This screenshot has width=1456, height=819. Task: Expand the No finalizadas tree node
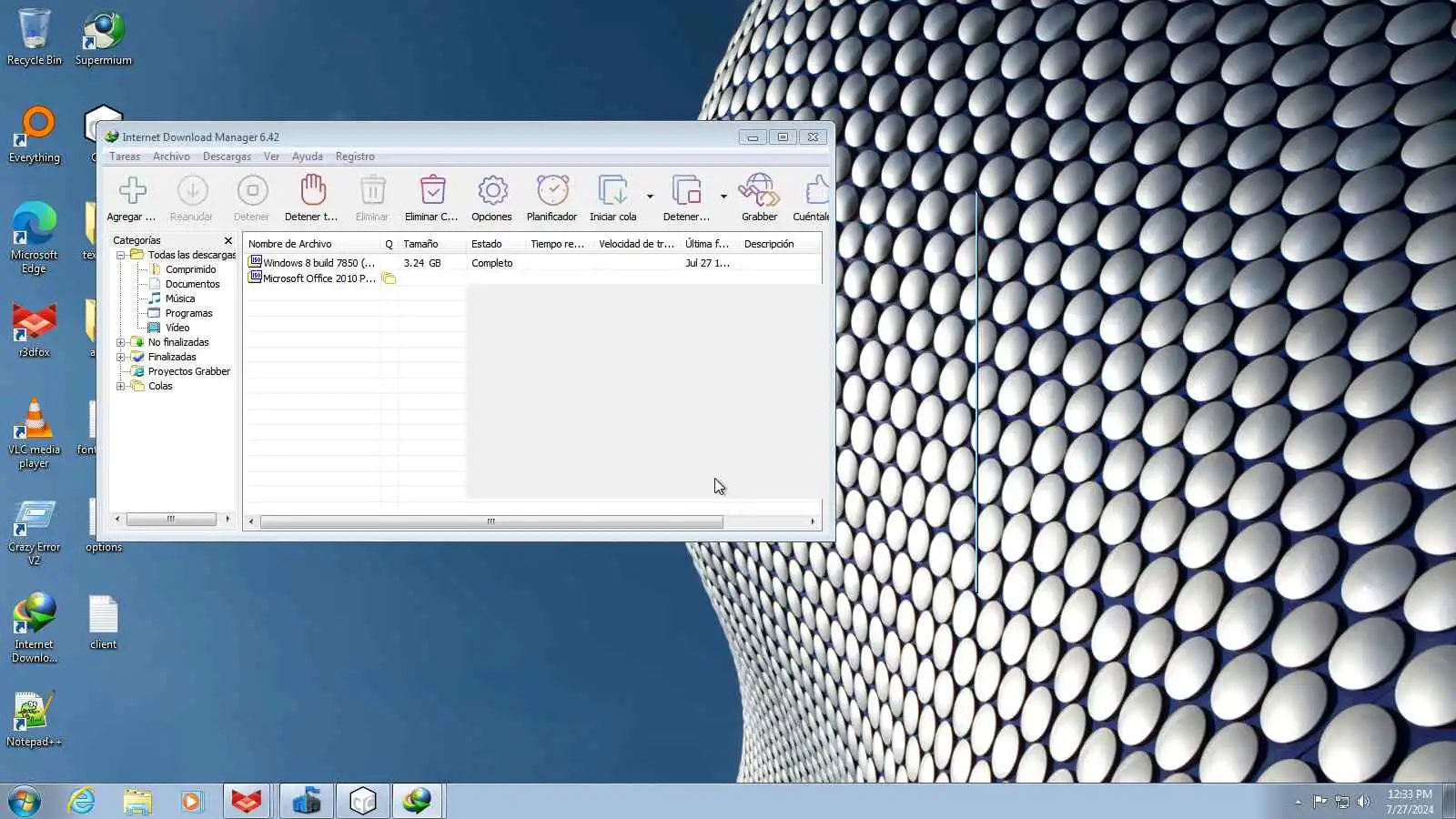120,343
